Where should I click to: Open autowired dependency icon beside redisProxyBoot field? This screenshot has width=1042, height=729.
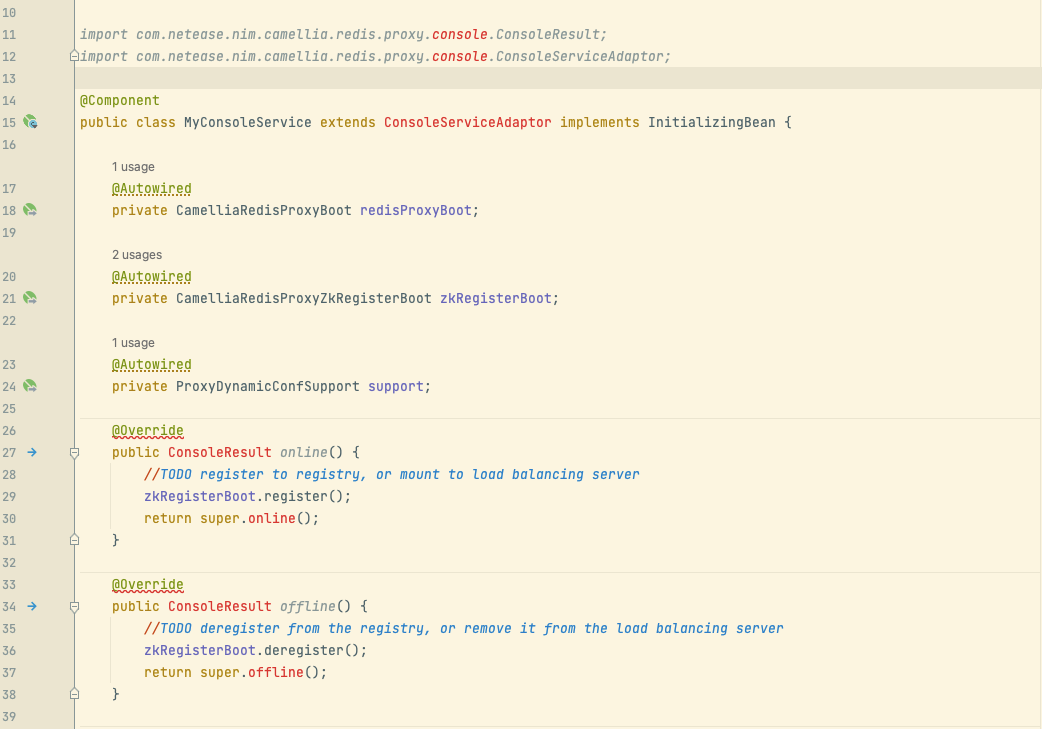[x=30, y=210]
